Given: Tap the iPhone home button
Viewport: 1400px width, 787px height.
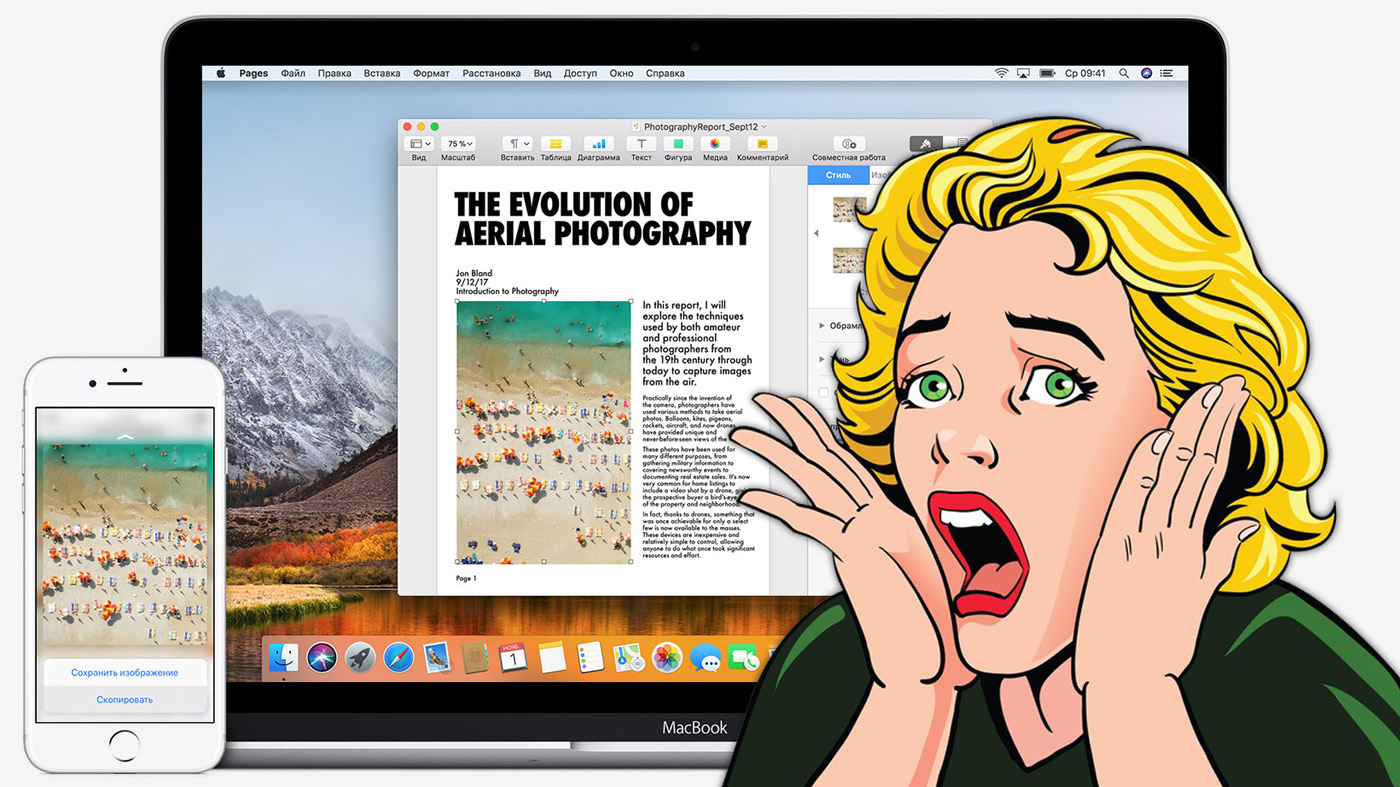Looking at the screenshot, I should point(125,745).
